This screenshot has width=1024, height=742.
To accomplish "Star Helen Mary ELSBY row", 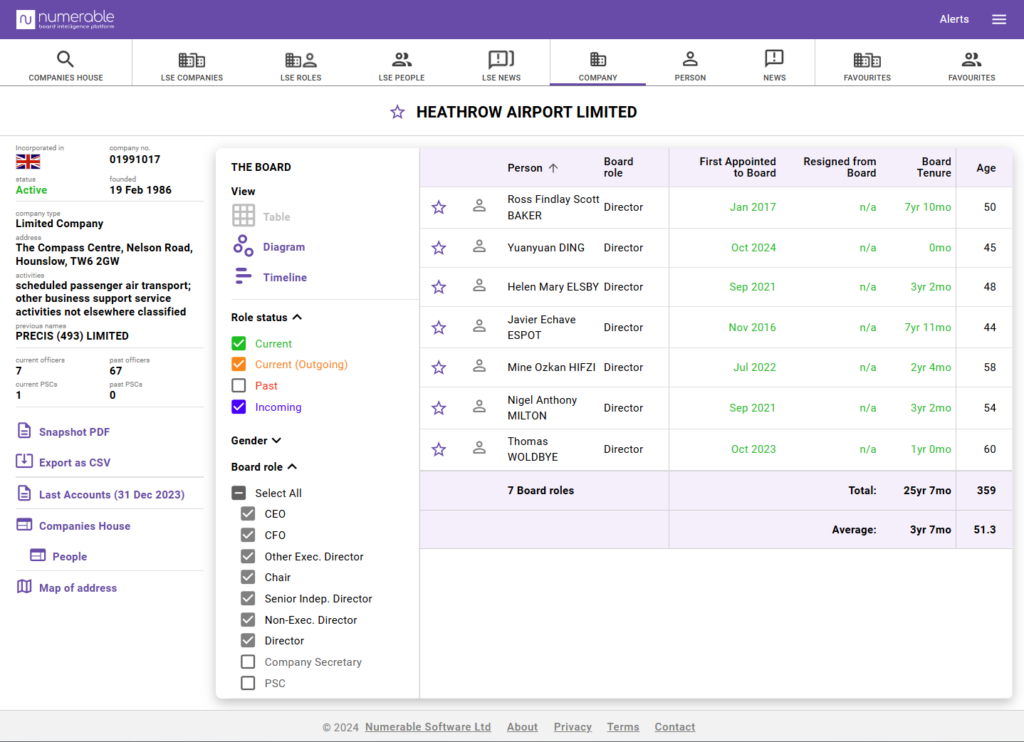I will (x=439, y=287).
